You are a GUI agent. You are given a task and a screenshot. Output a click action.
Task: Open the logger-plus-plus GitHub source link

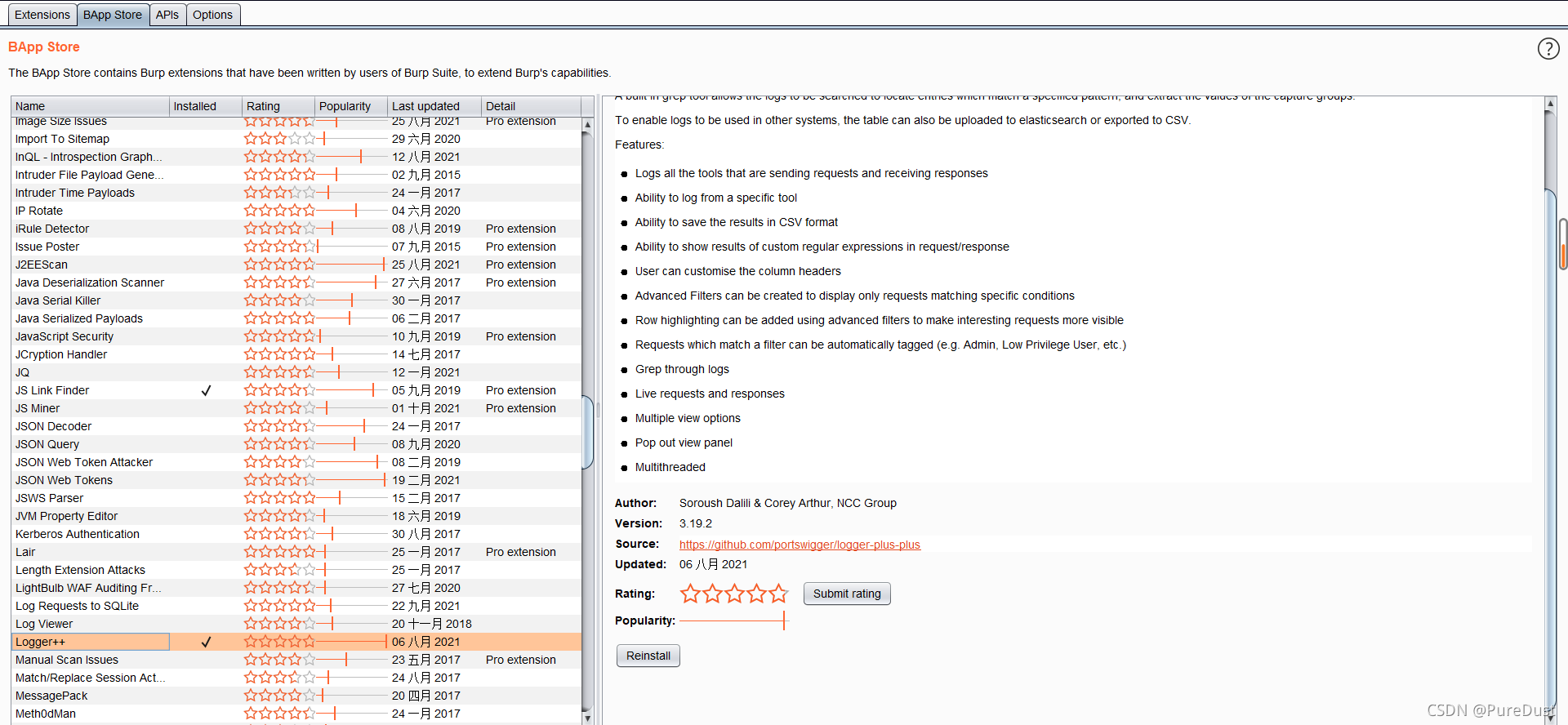[800, 545]
